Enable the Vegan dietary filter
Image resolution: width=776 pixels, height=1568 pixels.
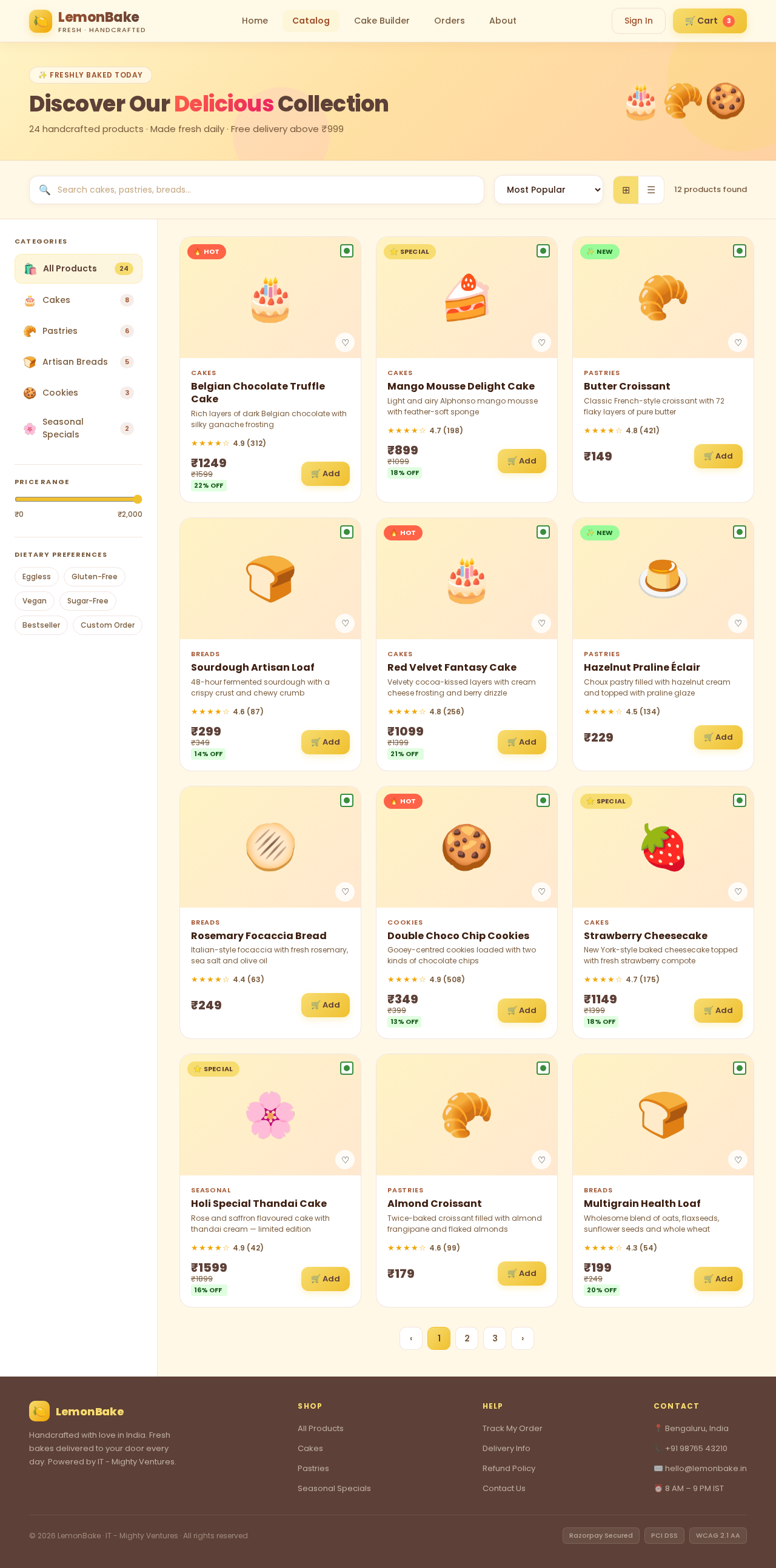pos(34,601)
